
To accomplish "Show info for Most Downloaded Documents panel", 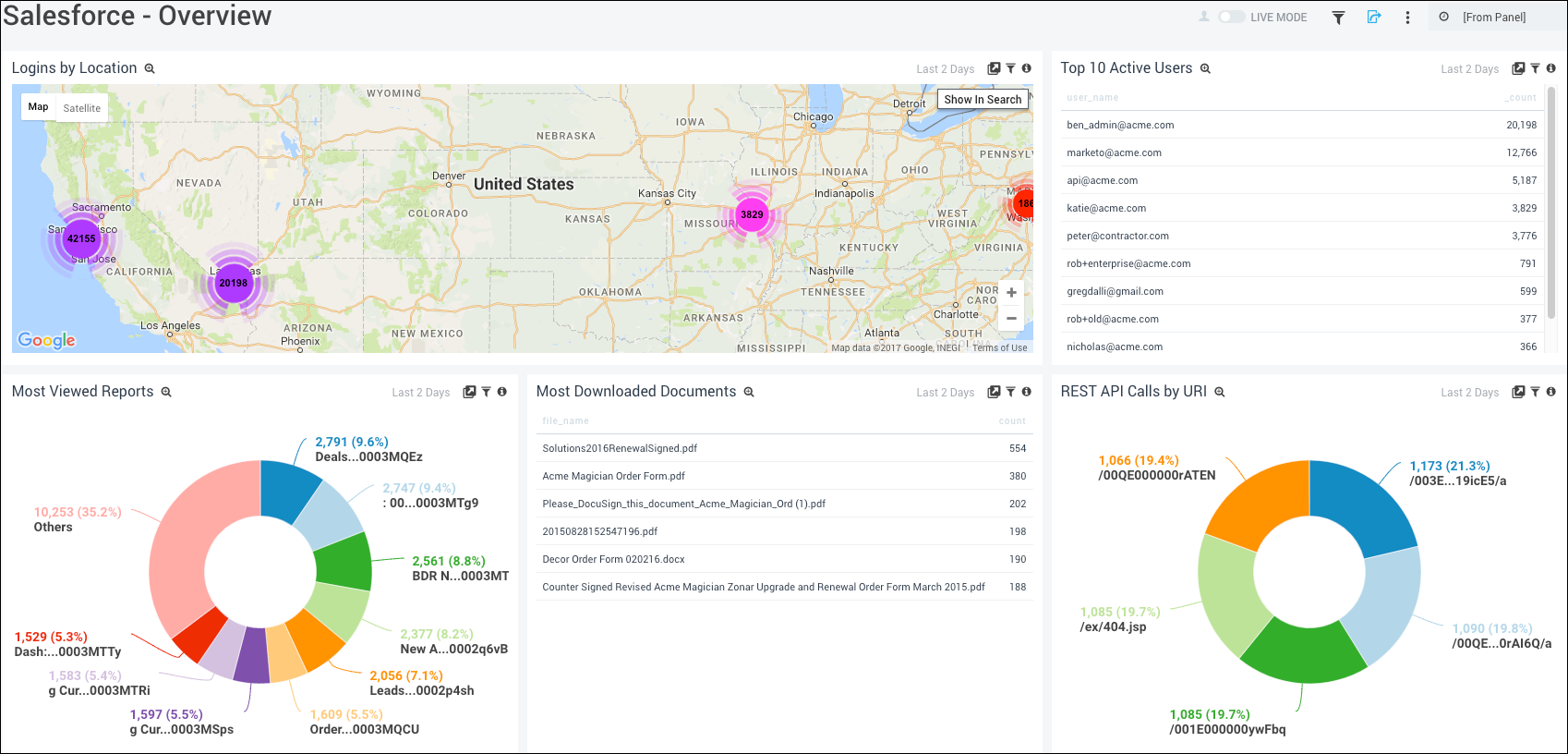I will [1026, 392].
